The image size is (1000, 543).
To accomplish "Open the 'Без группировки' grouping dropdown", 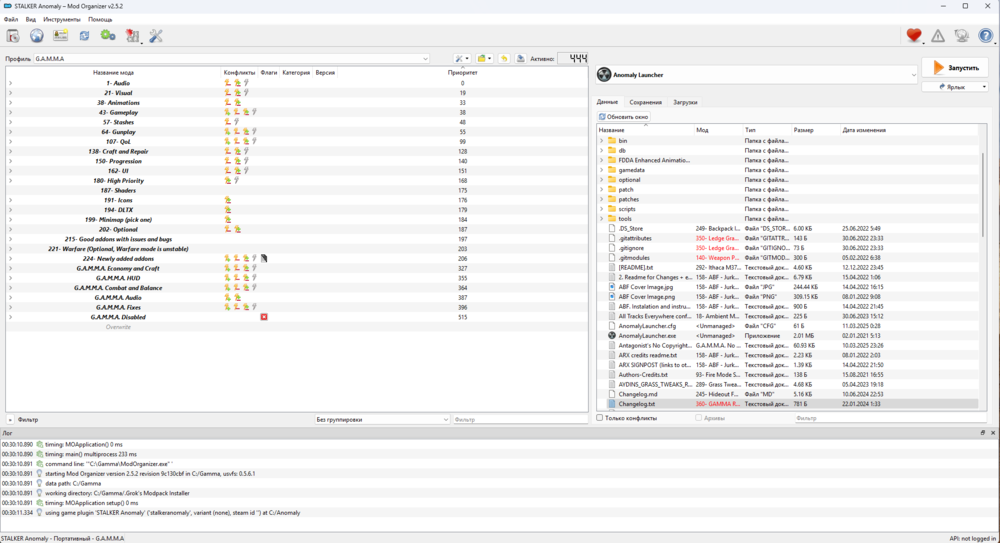I will coord(382,420).
